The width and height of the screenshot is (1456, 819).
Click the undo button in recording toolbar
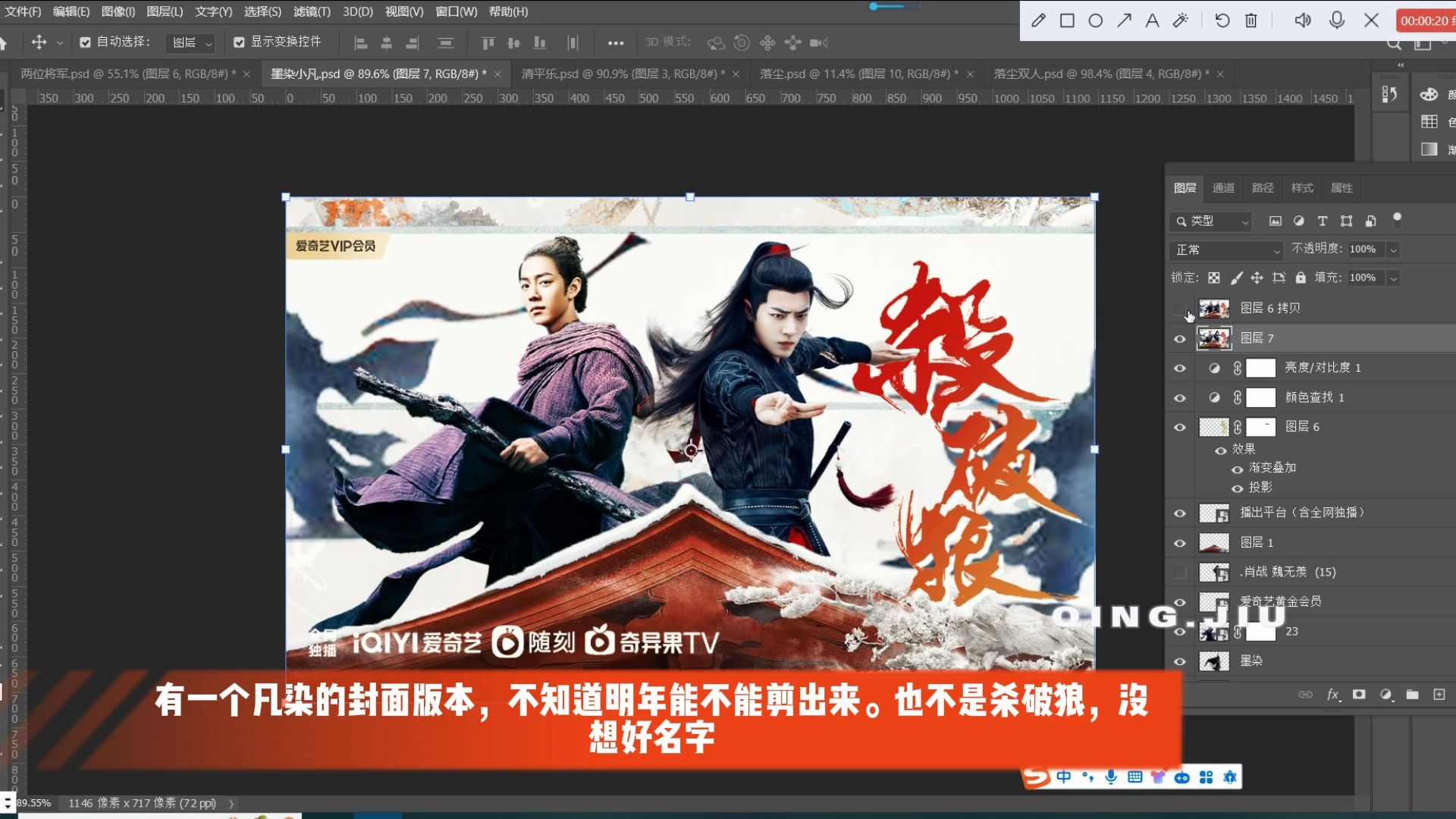click(x=1221, y=20)
